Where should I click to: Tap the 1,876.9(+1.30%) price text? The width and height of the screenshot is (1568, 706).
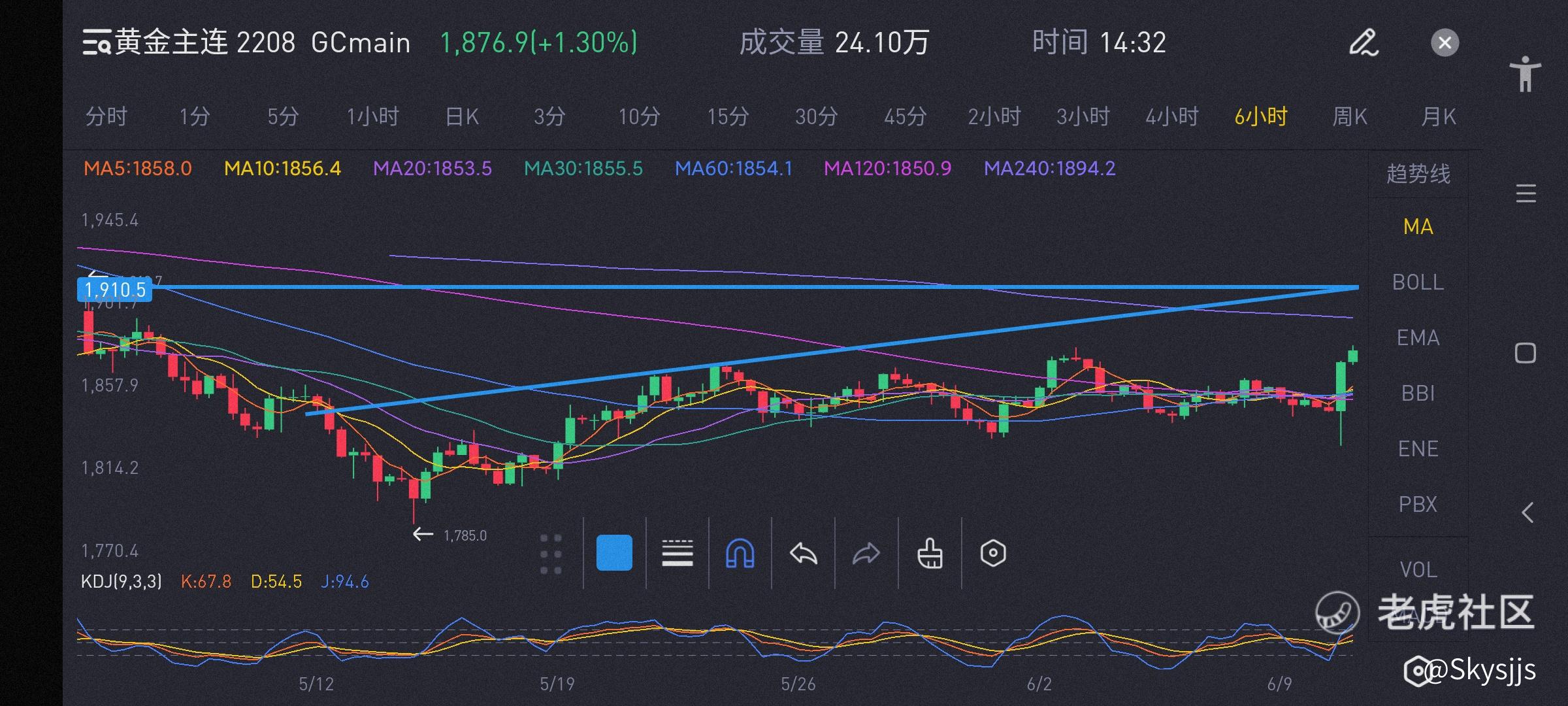click(539, 42)
